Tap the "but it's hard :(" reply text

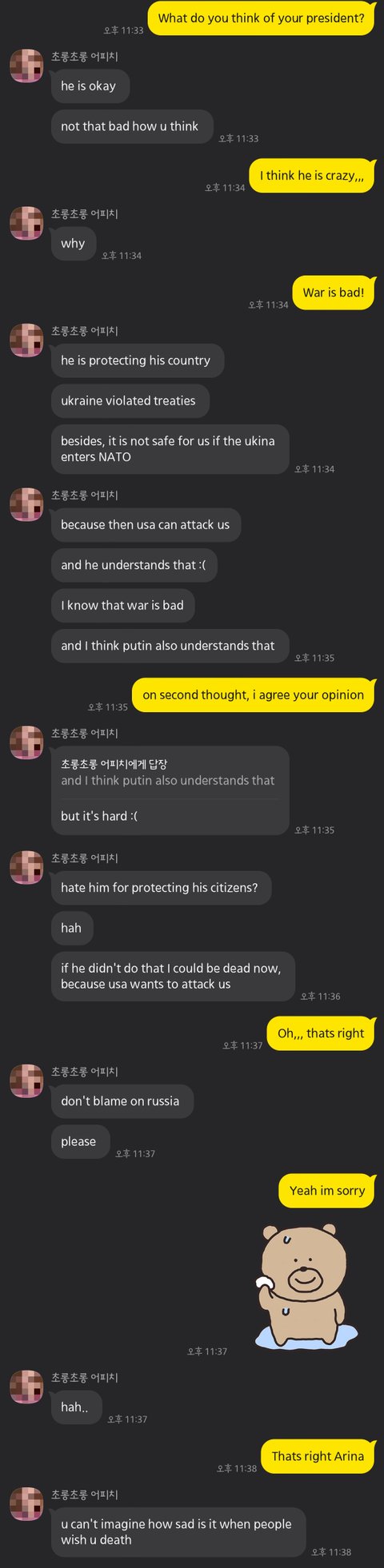point(99,816)
